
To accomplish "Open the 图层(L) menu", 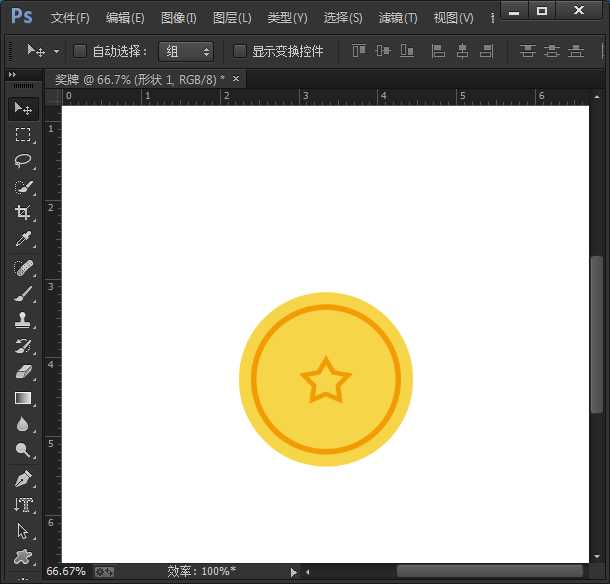I will [232, 18].
